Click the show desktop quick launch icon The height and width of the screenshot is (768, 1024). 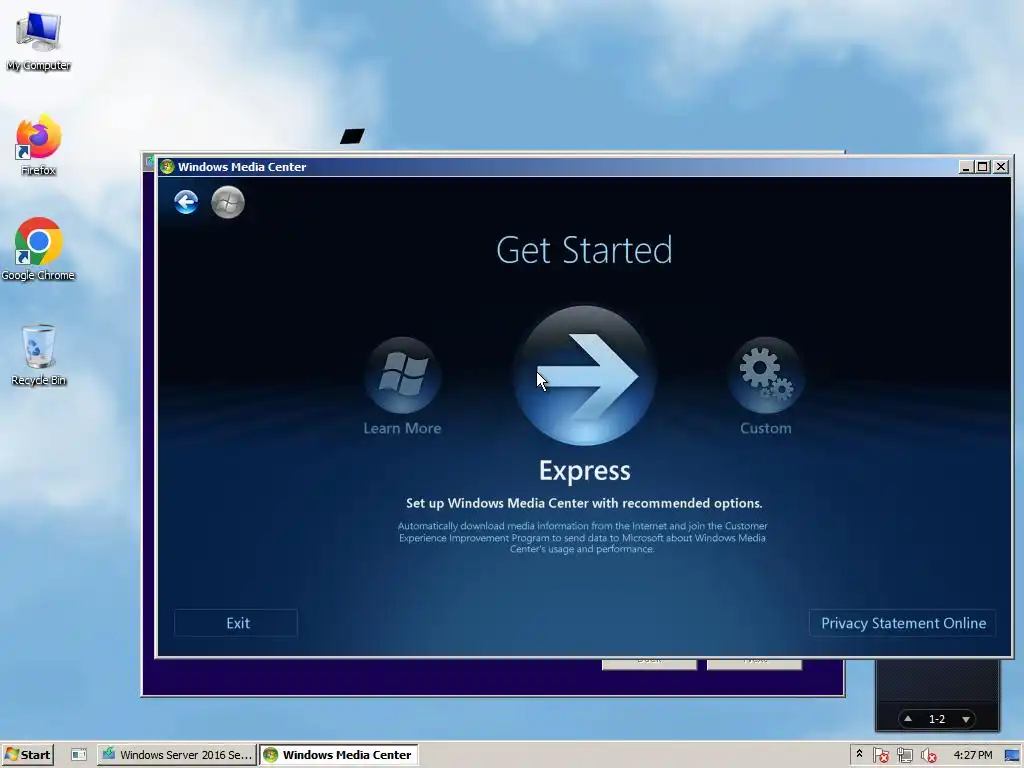79,755
